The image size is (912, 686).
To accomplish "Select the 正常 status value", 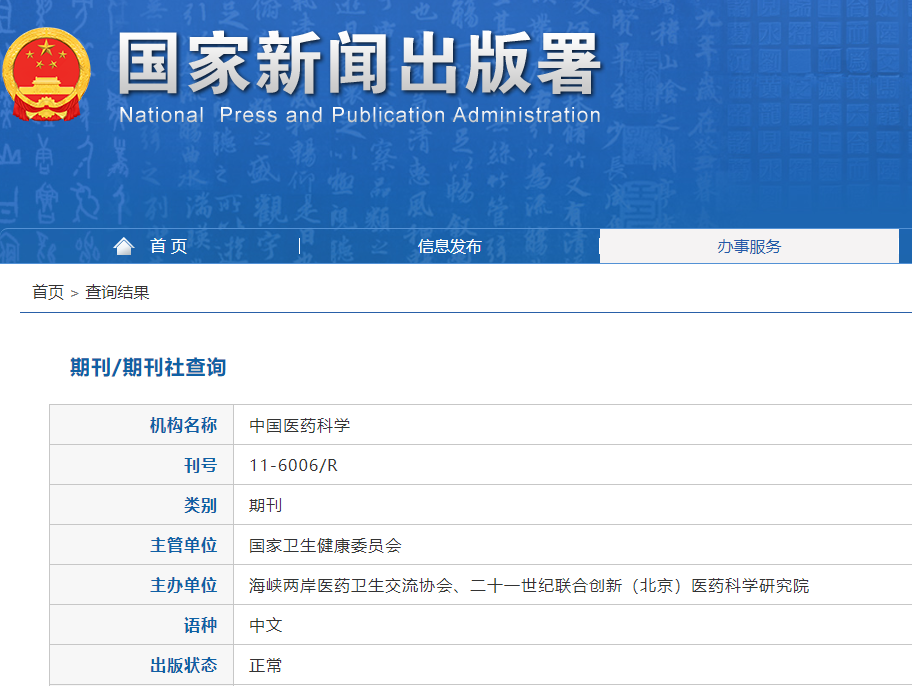I will tap(265, 665).
